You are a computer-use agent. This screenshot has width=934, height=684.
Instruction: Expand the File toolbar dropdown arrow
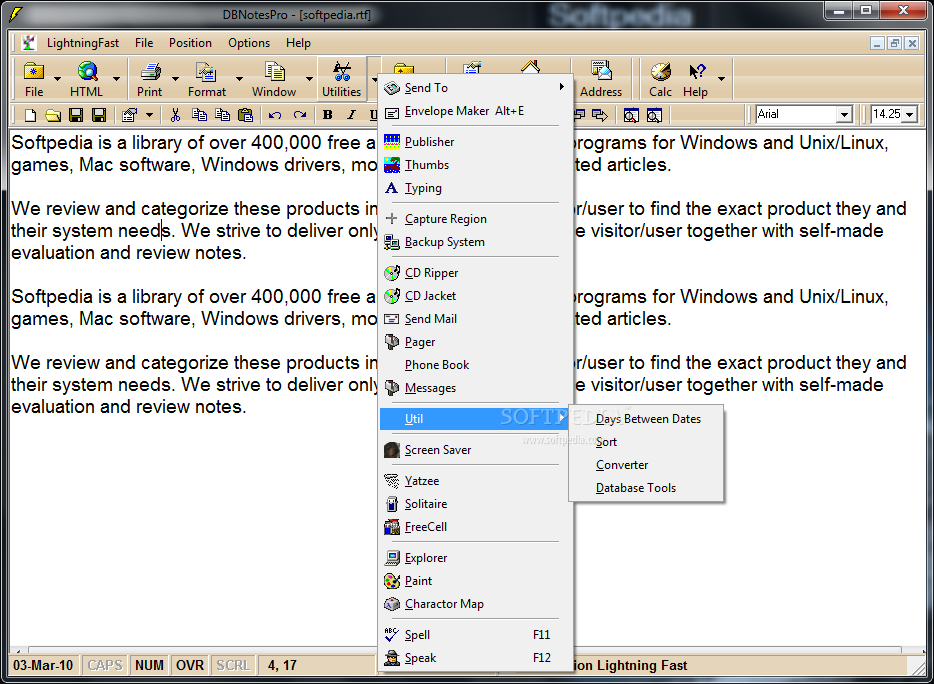58,79
